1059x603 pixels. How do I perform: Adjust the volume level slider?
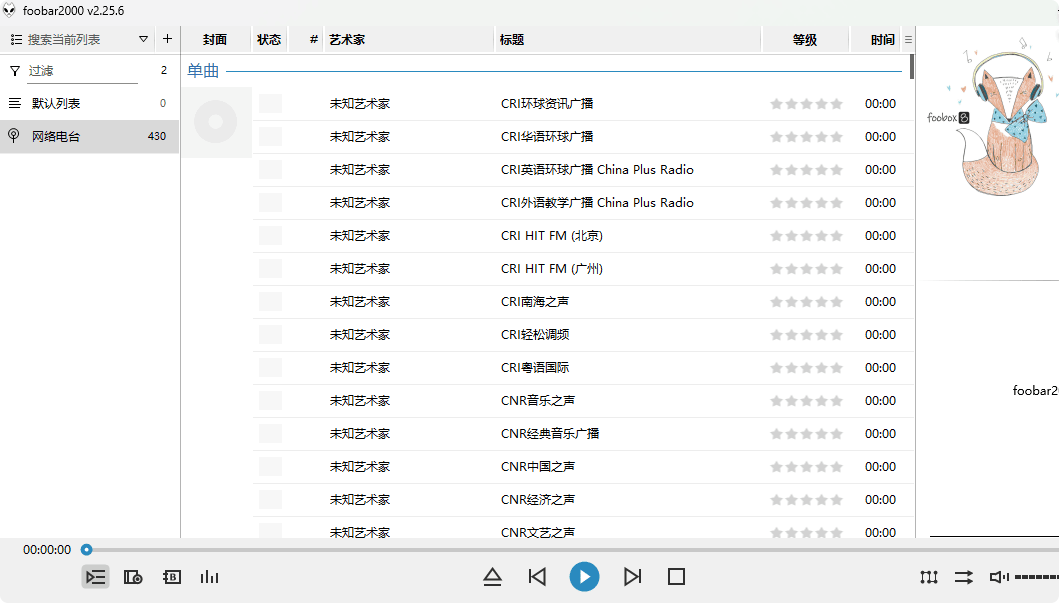pyautogui.click(x=1036, y=577)
